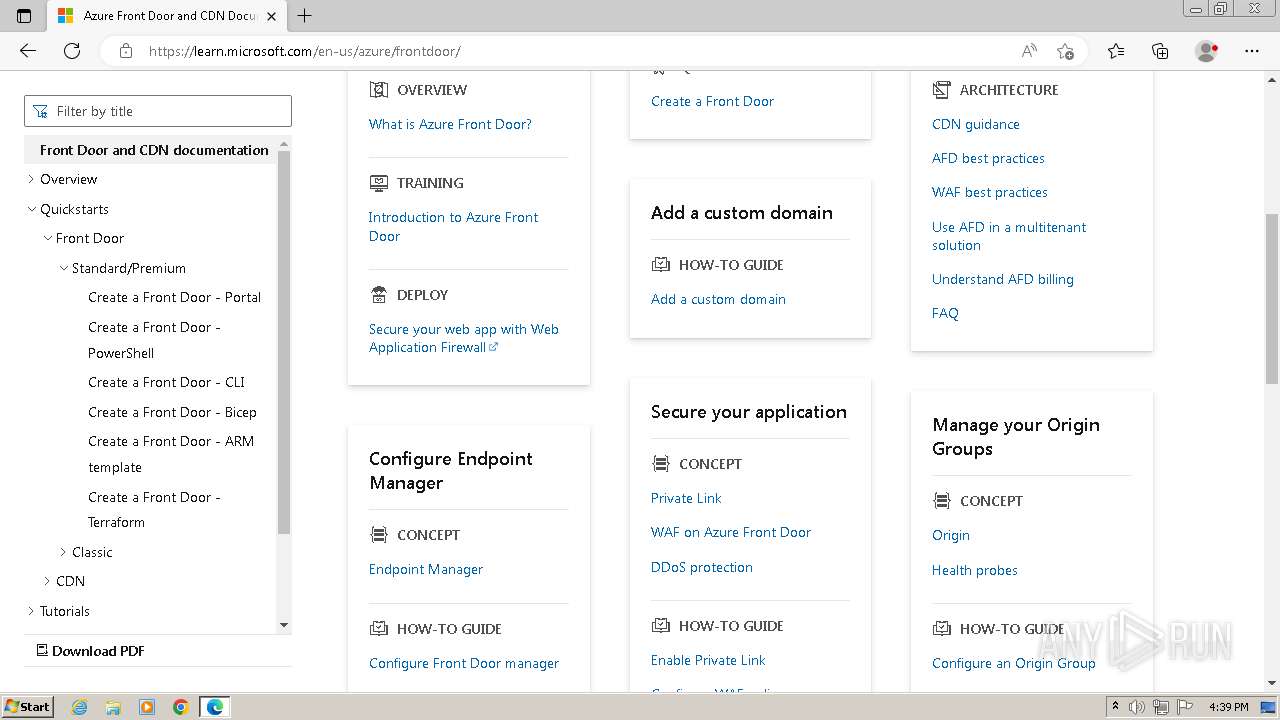The height and width of the screenshot is (720, 1280).
Task: Focus the Filter by title box
Action: tap(158, 111)
